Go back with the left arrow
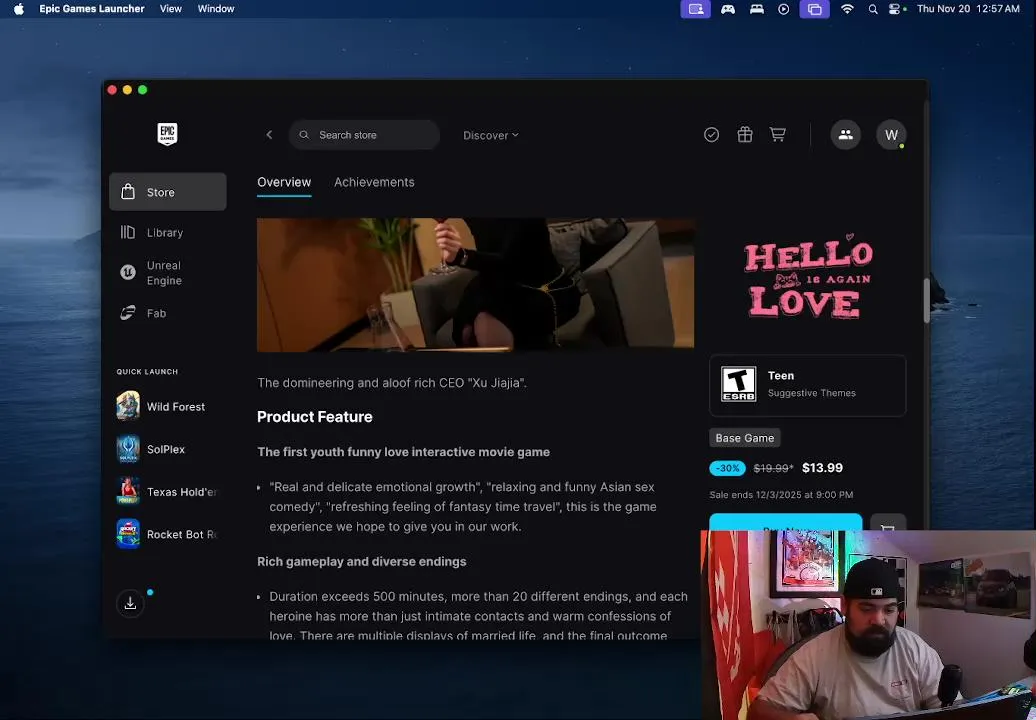Screen dimensions: 1036x720 pos(269,135)
